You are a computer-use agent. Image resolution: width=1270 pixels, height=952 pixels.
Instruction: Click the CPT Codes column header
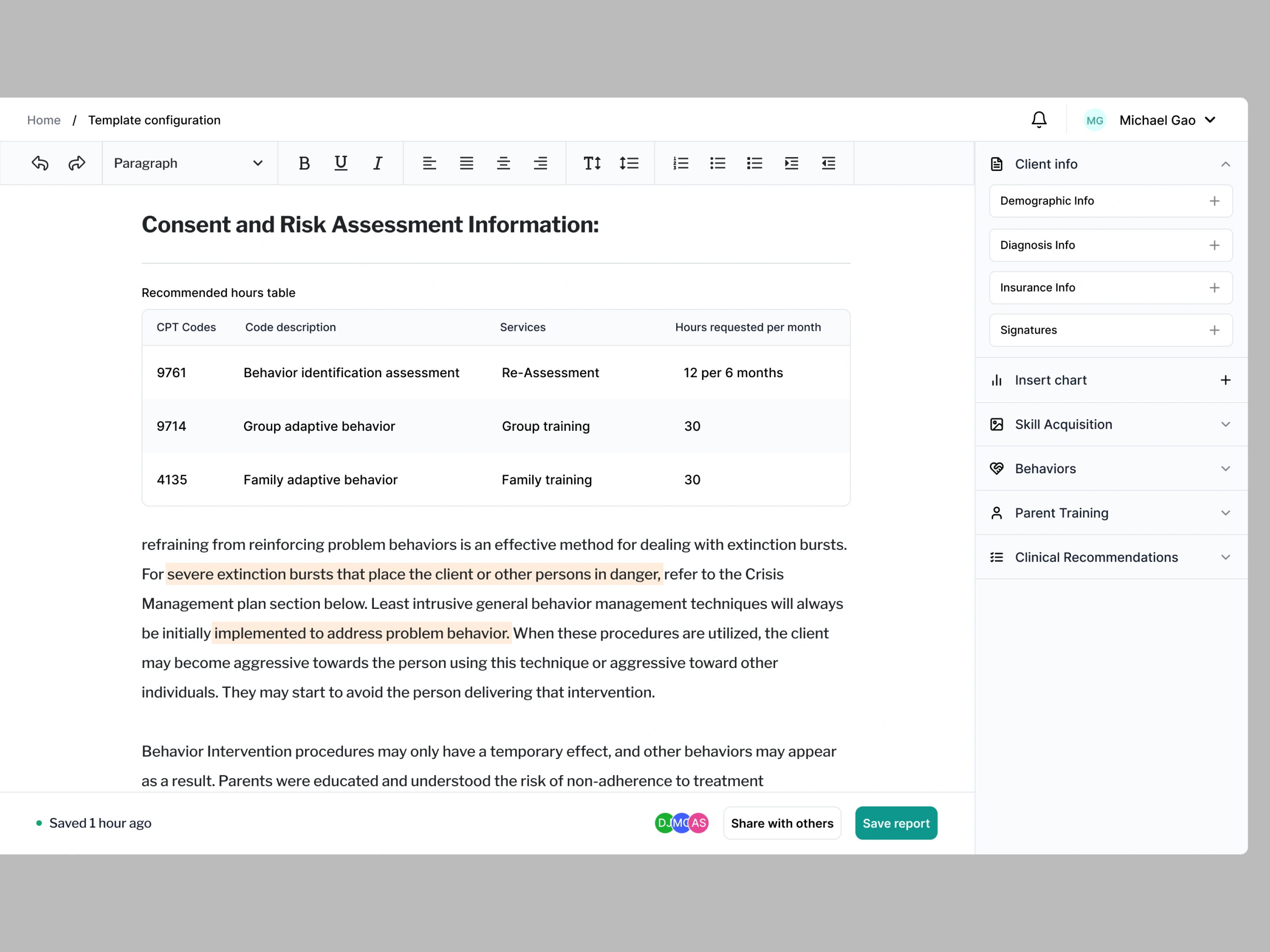pyautogui.click(x=186, y=327)
